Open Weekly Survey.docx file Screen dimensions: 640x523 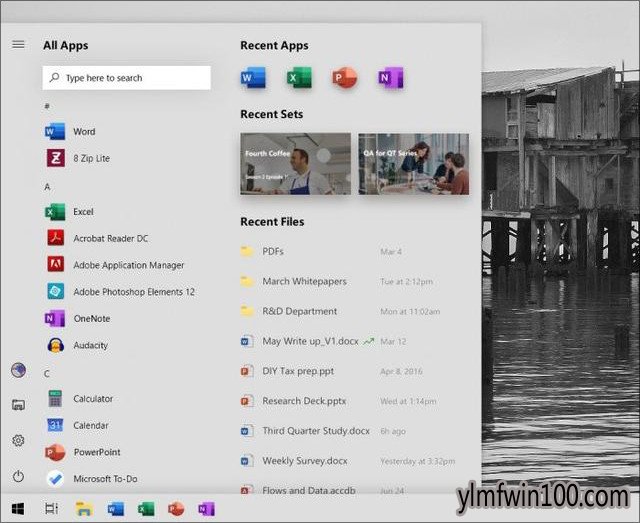294,461
